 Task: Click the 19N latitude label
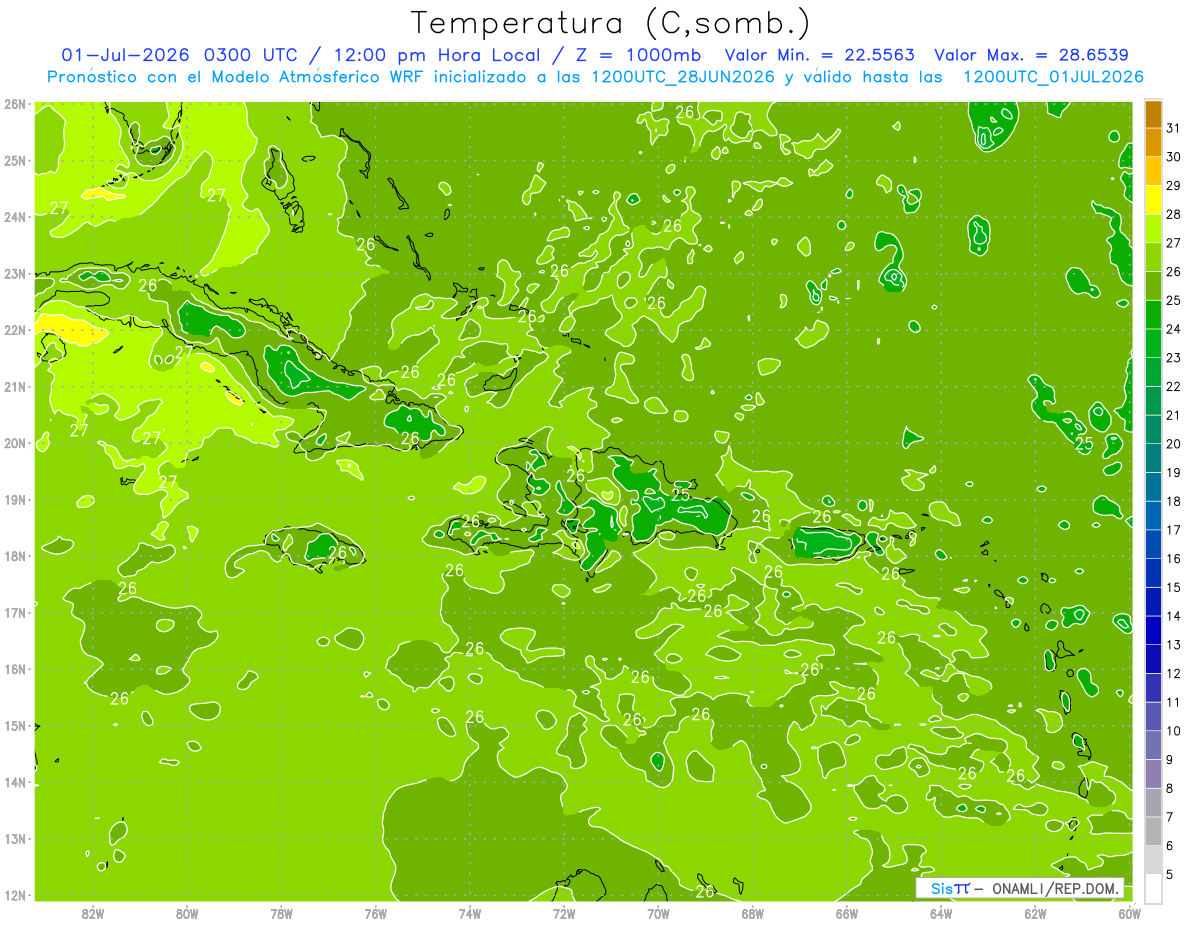(x=15, y=499)
